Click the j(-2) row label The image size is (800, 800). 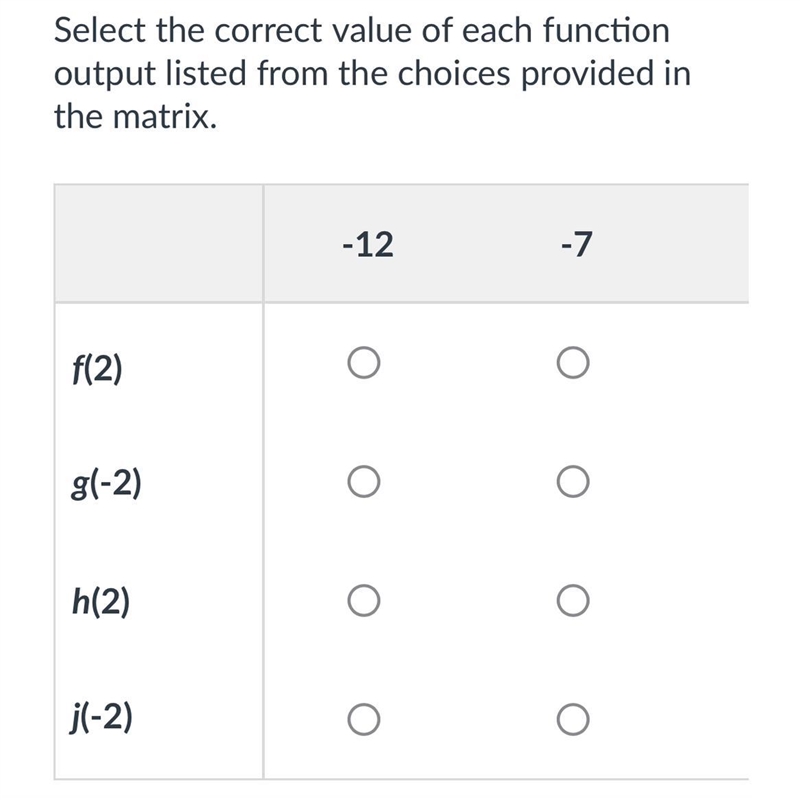pyautogui.click(x=102, y=718)
